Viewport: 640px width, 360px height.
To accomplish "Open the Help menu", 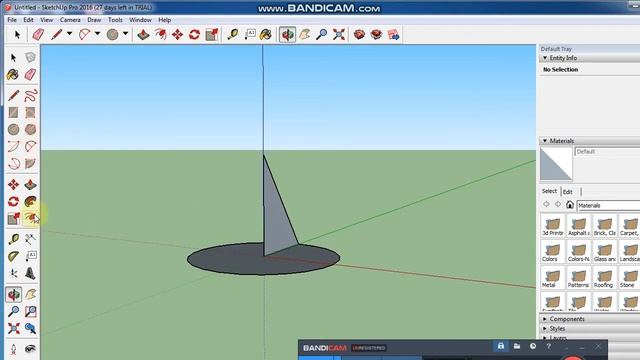I will pyautogui.click(x=164, y=20).
